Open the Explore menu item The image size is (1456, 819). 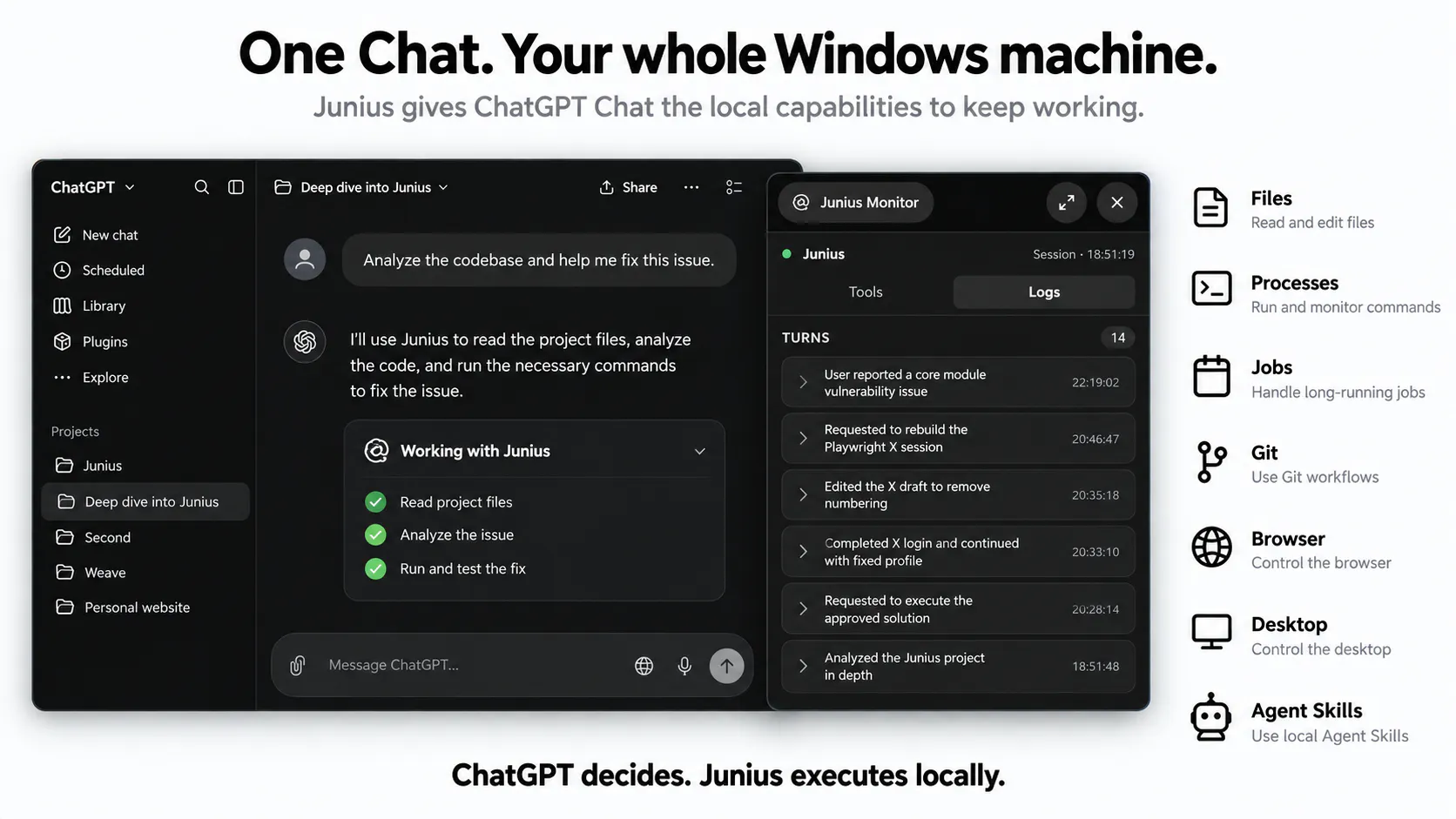point(91,378)
